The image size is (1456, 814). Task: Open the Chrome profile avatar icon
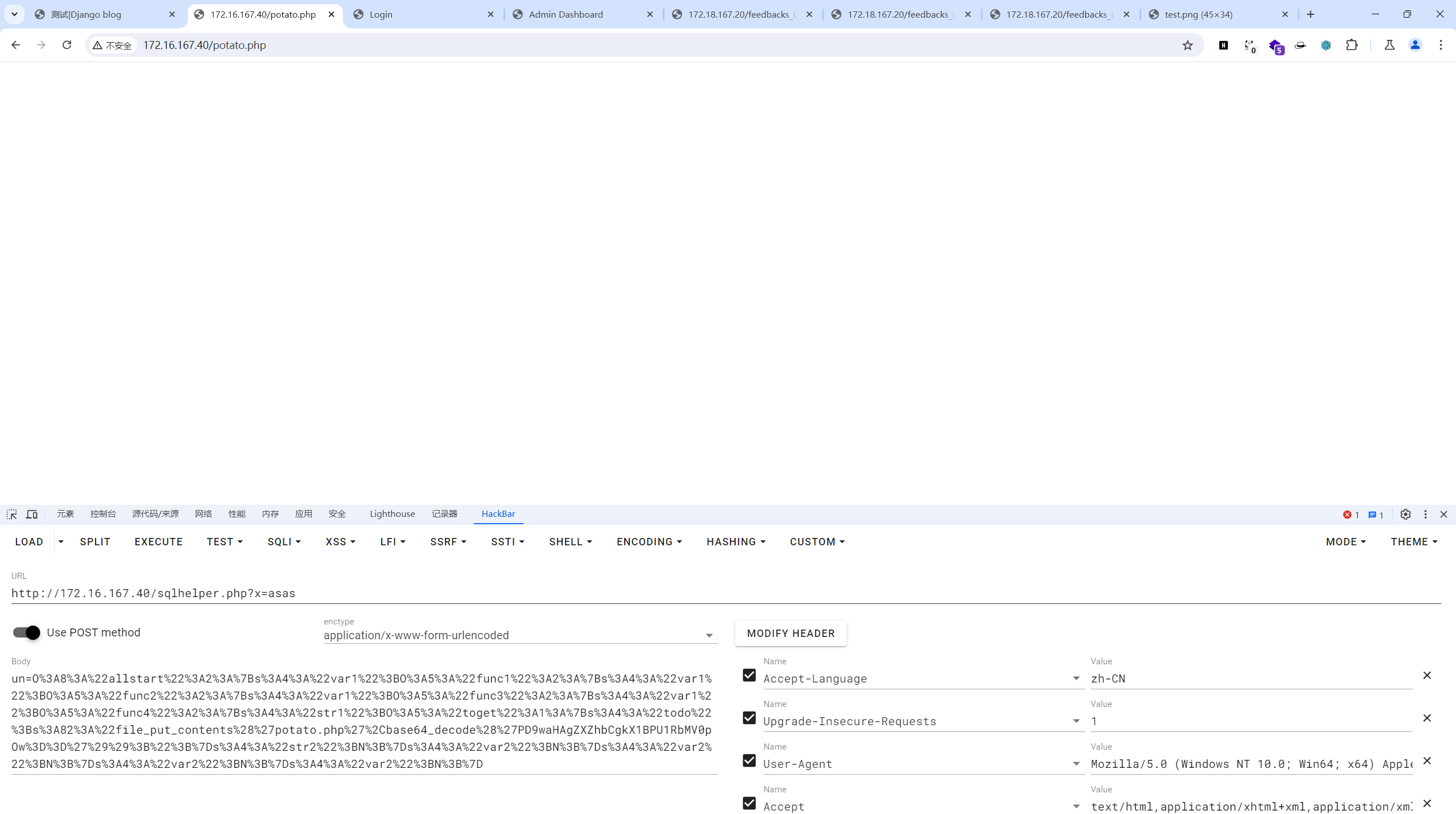tap(1415, 45)
